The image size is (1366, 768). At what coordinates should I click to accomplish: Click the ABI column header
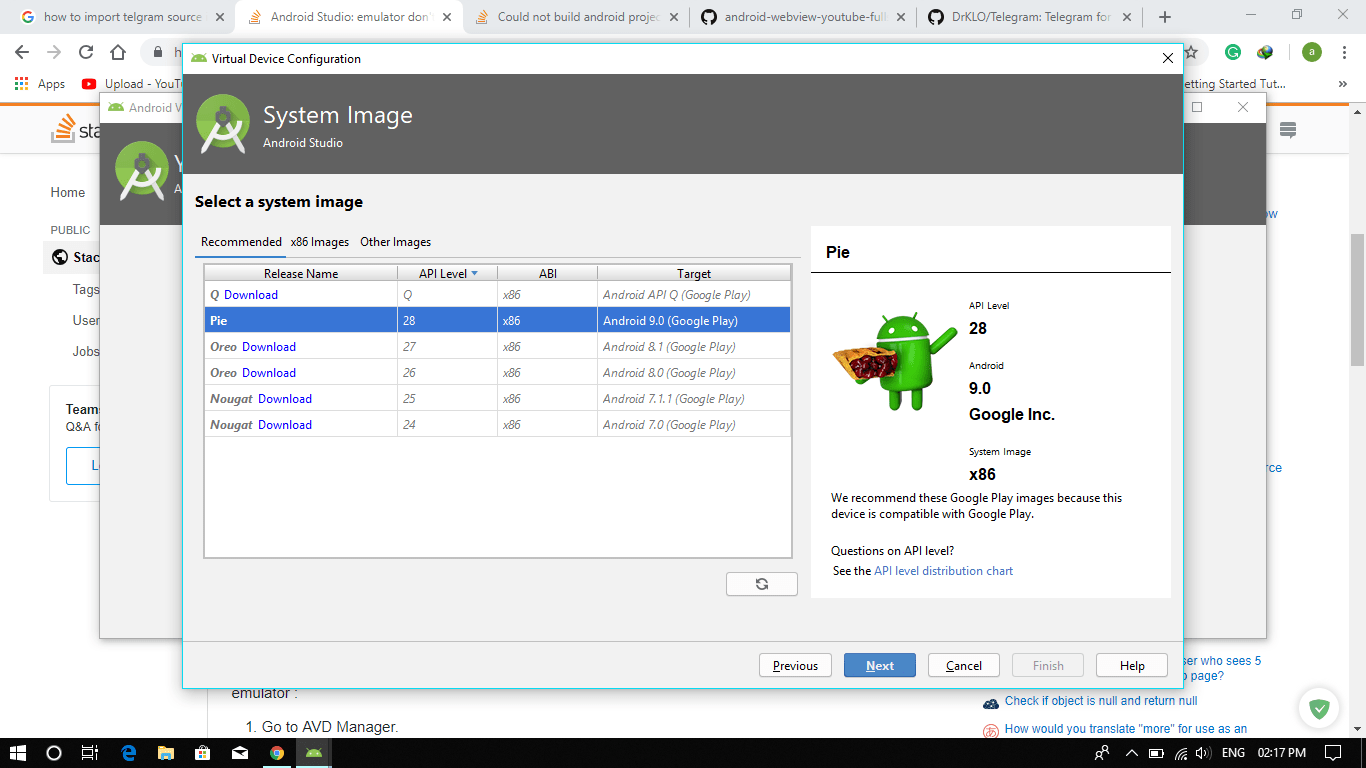click(x=548, y=273)
